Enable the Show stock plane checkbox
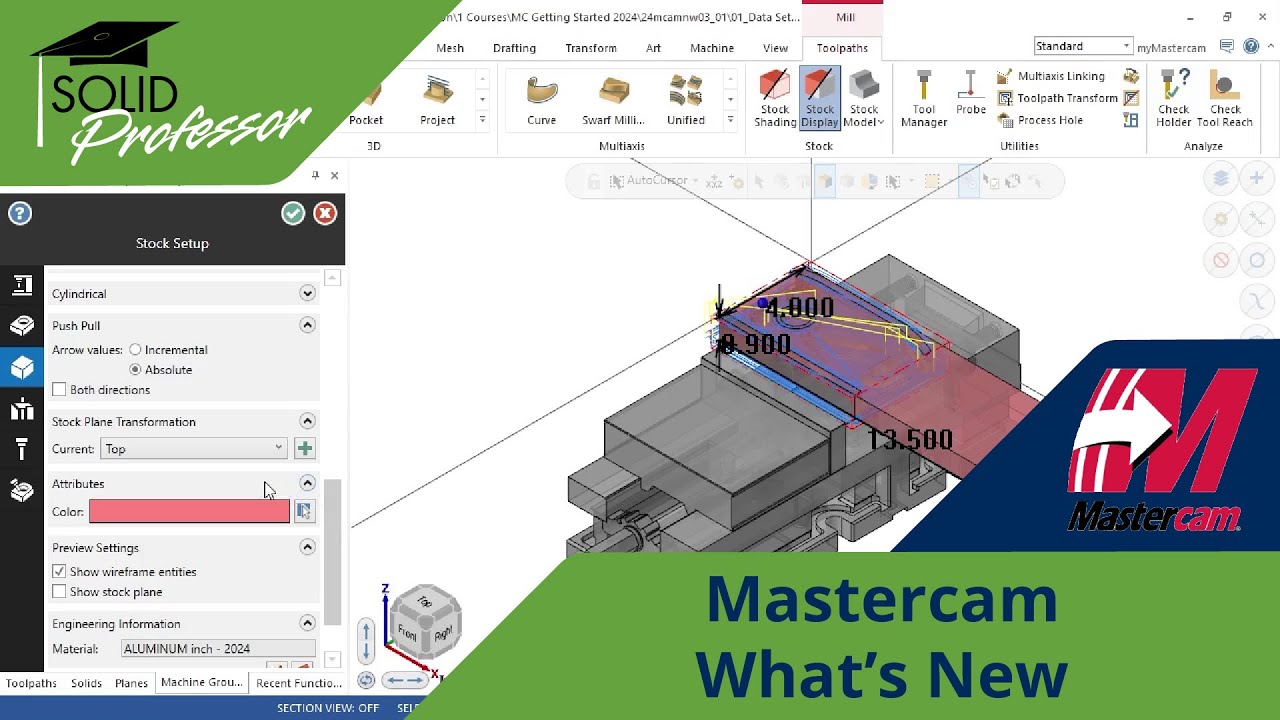Viewport: 1280px width, 720px height. click(x=59, y=592)
